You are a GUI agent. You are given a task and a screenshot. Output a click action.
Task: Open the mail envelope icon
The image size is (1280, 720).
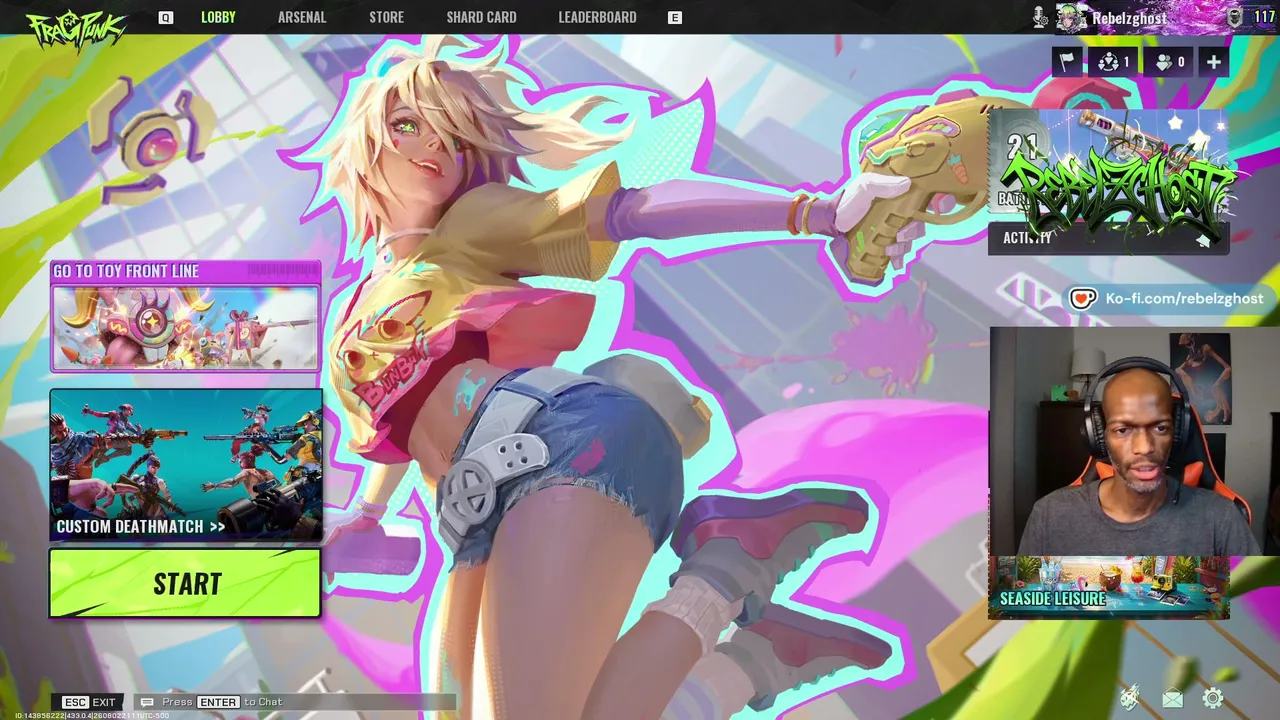tap(1172, 699)
